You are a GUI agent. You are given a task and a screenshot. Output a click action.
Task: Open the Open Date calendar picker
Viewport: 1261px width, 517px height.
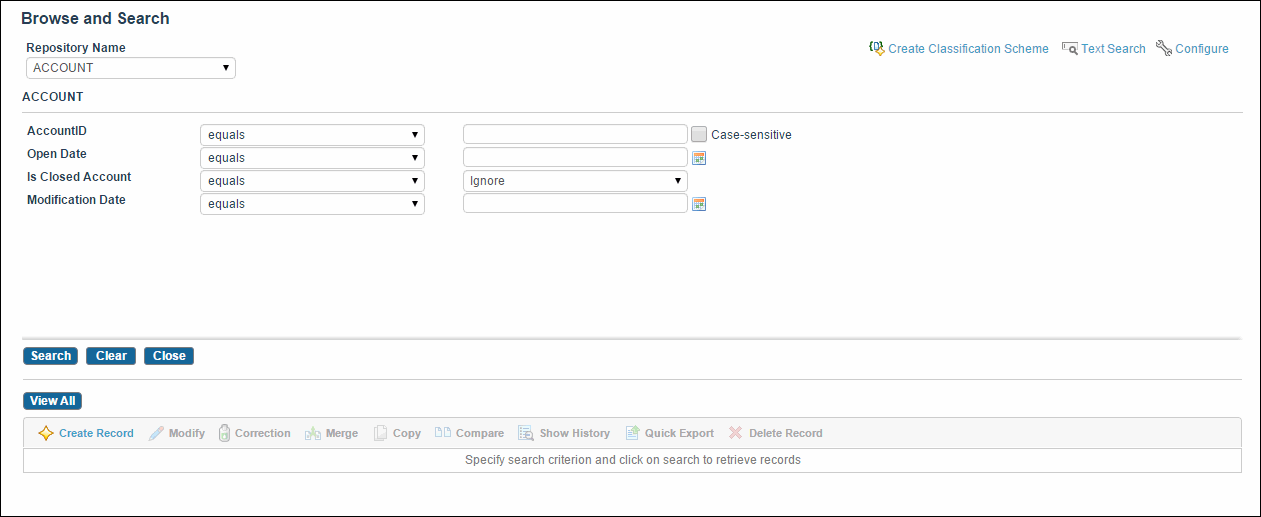tap(700, 158)
